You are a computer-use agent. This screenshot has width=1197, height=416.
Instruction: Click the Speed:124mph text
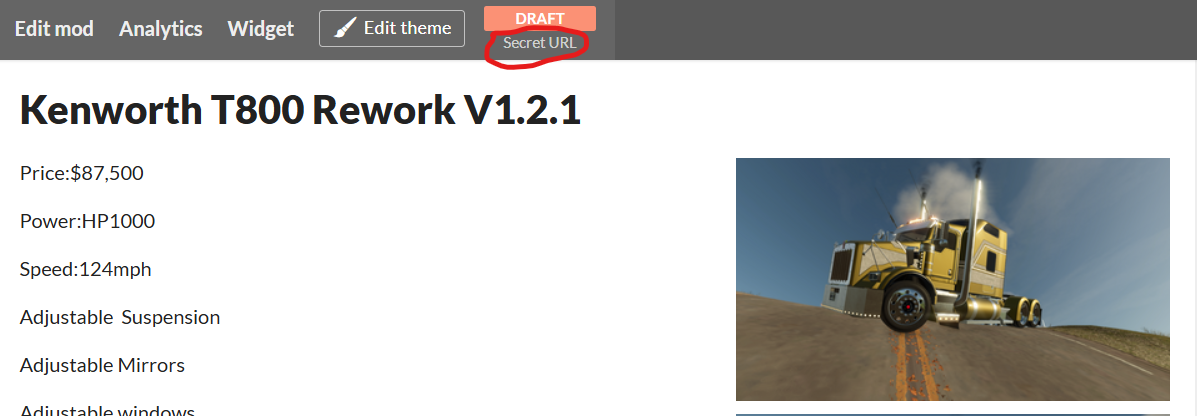pos(86,269)
